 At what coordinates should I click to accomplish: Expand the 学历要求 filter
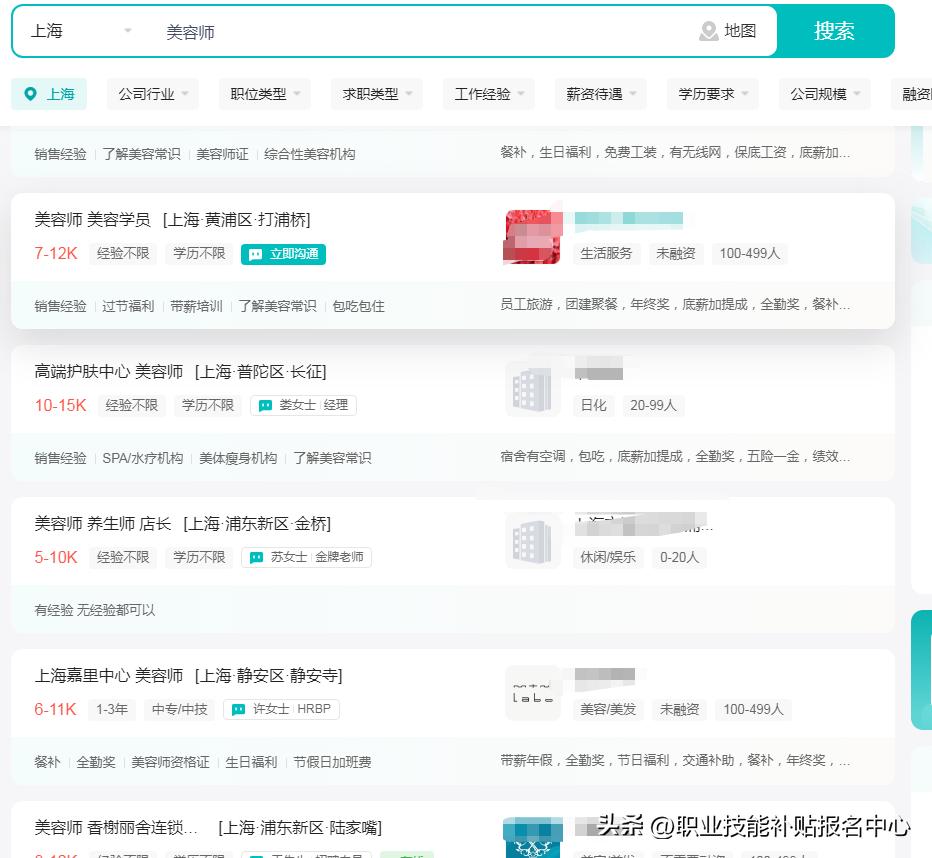pos(710,93)
